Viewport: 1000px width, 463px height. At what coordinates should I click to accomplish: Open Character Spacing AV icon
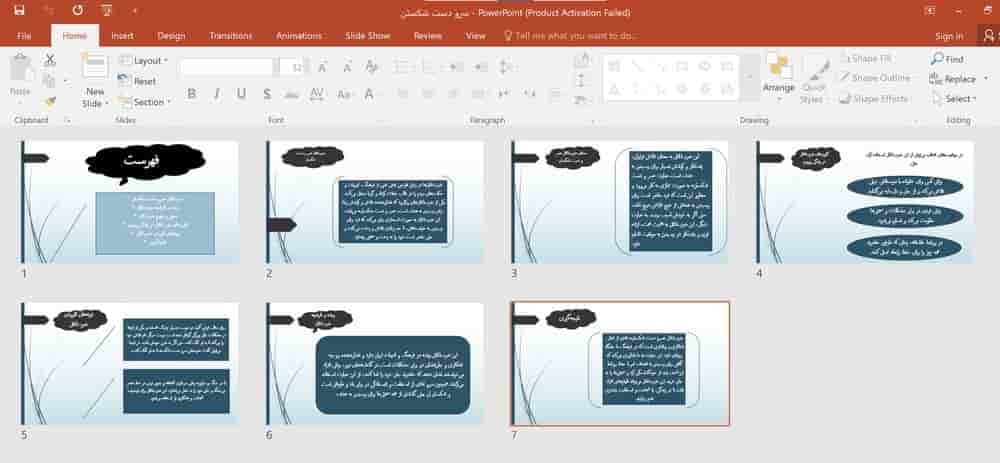pos(317,94)
